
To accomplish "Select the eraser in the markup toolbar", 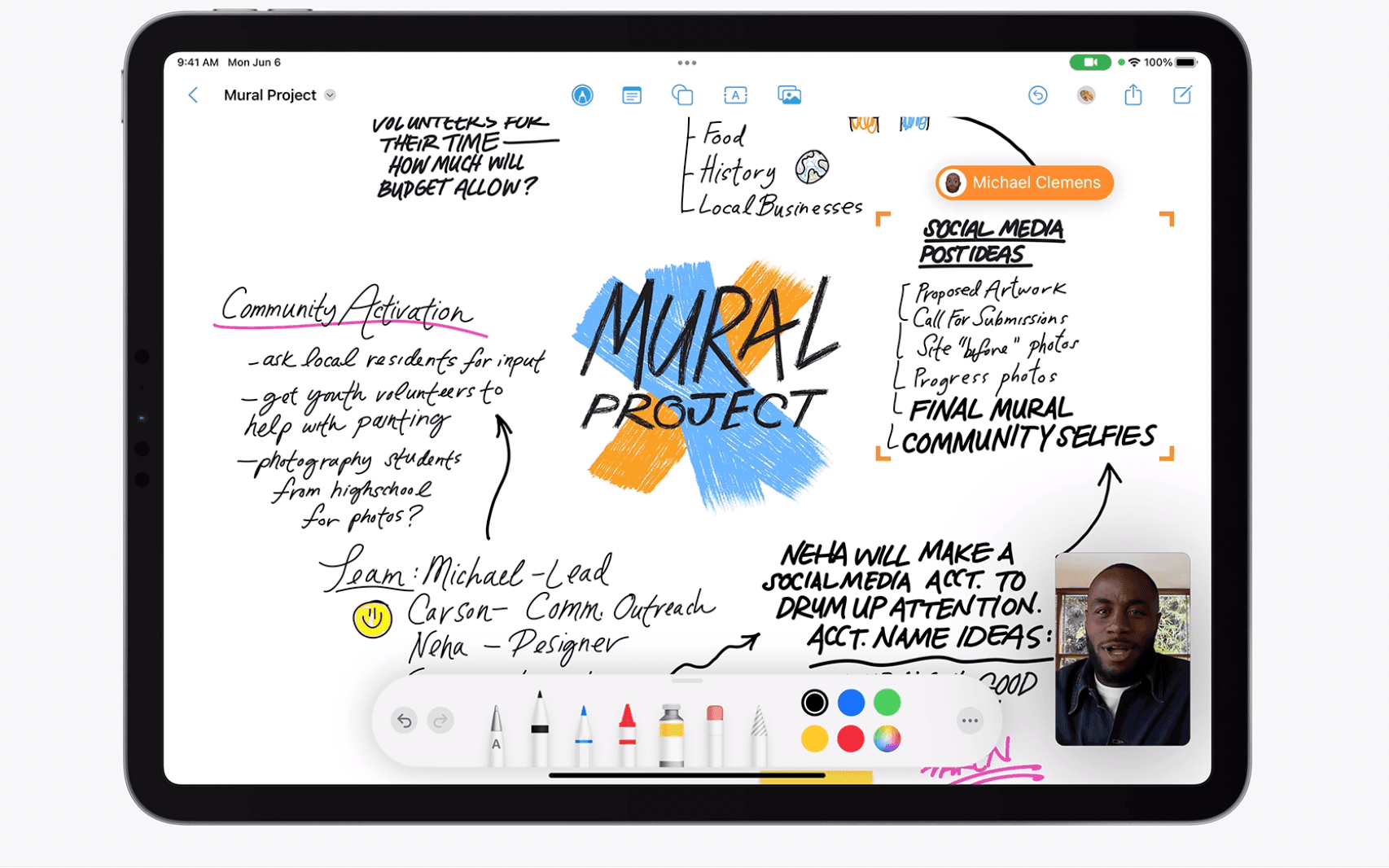I will (715, 725).
